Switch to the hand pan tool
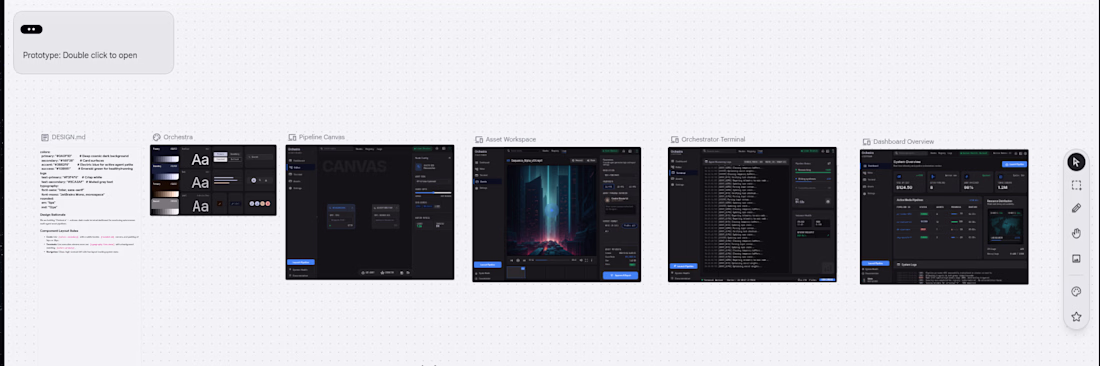 (x=1076, y=233)
